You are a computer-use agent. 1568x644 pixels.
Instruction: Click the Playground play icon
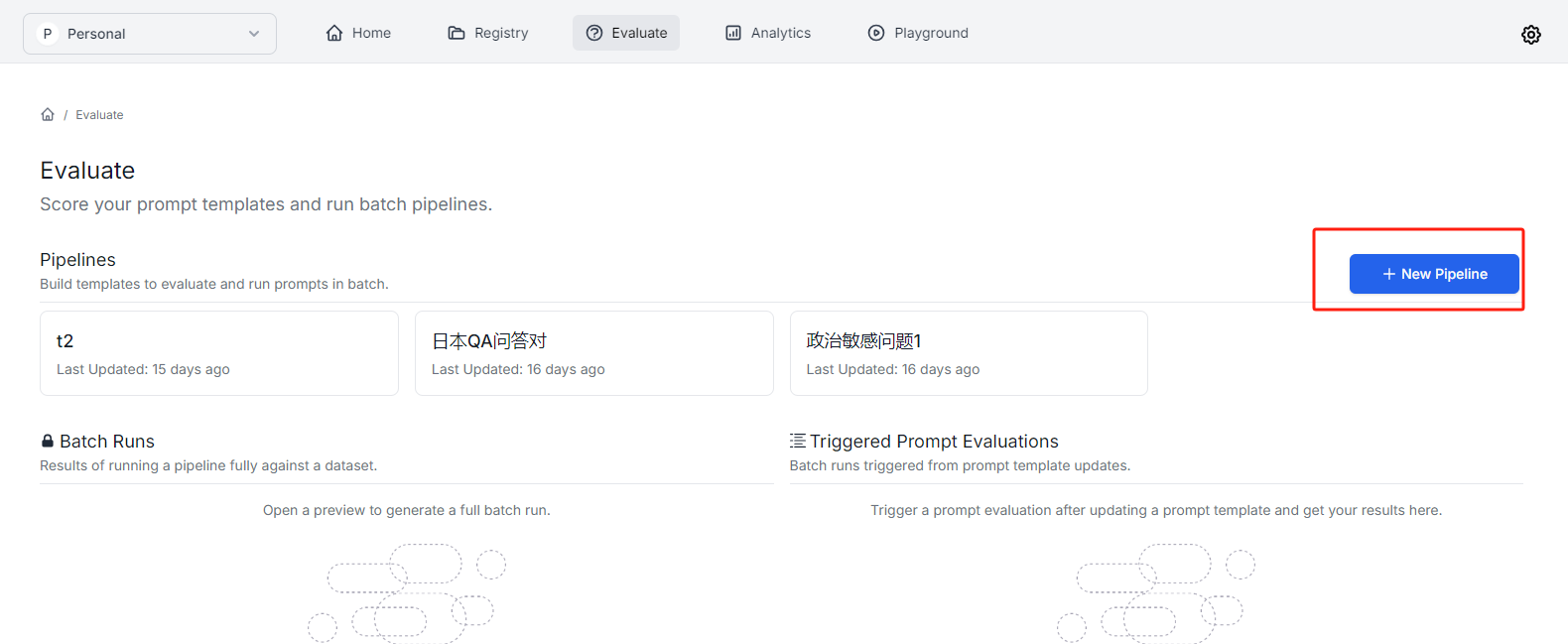876,33
